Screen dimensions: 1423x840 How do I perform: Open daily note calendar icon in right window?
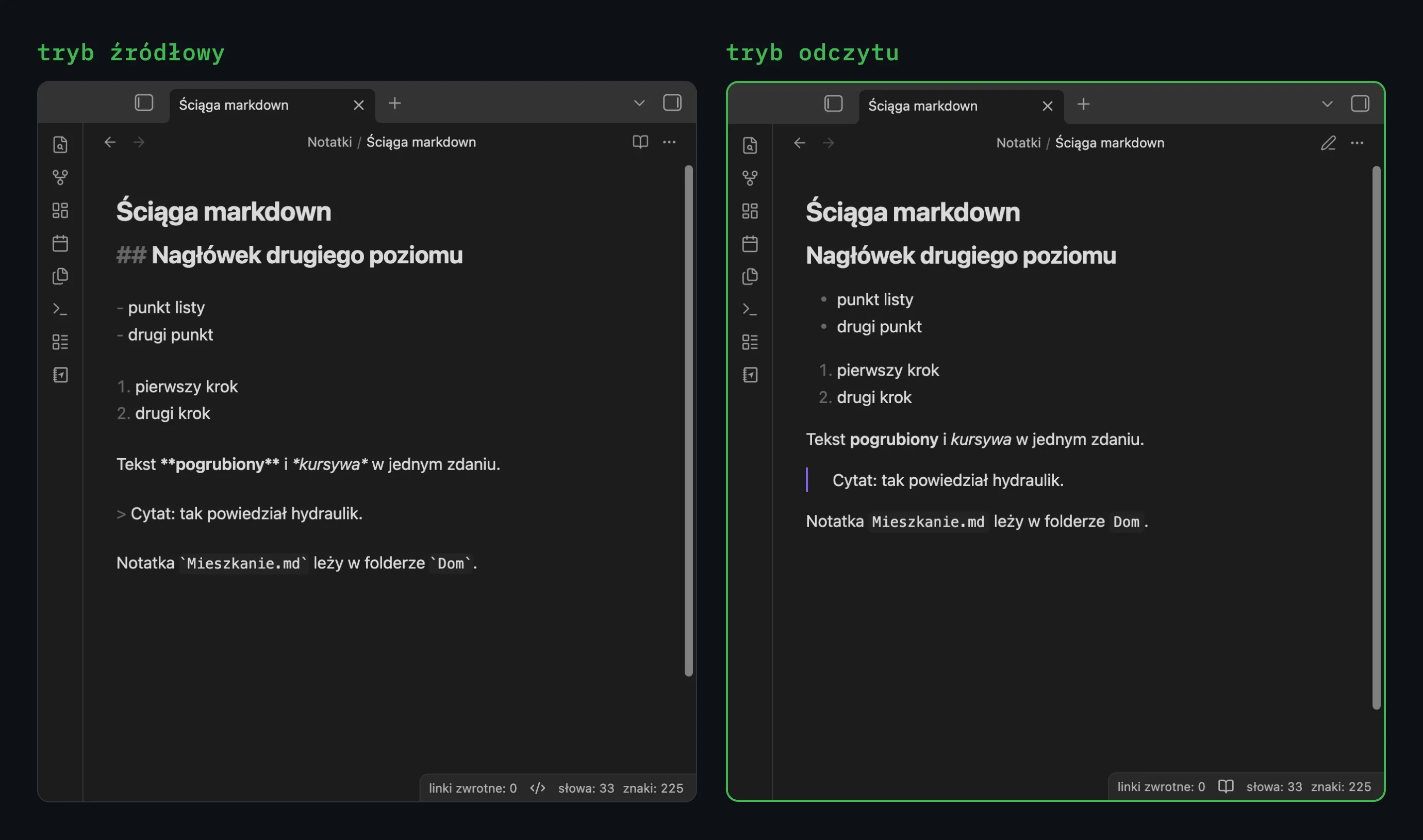tap(750, 244)
